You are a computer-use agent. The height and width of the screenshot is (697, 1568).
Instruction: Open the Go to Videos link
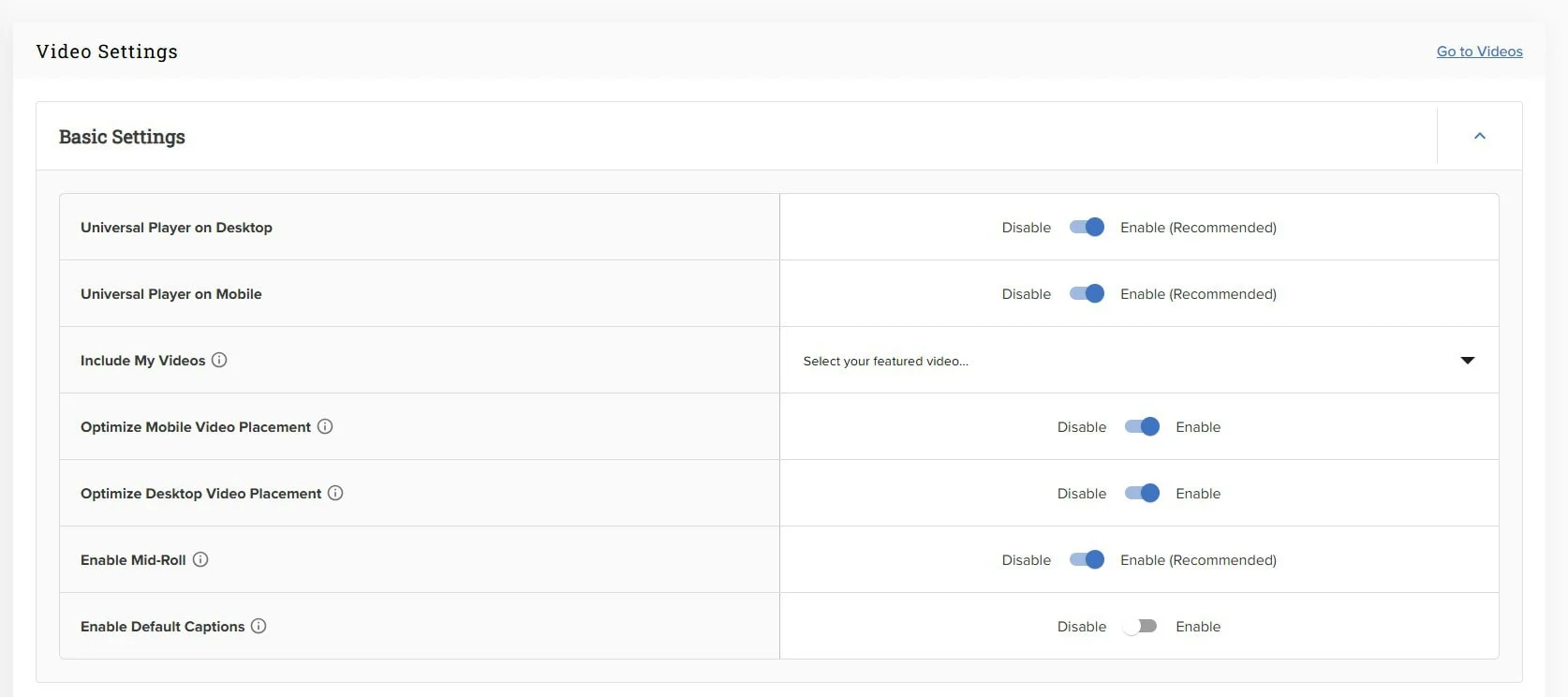[1479, 52]
